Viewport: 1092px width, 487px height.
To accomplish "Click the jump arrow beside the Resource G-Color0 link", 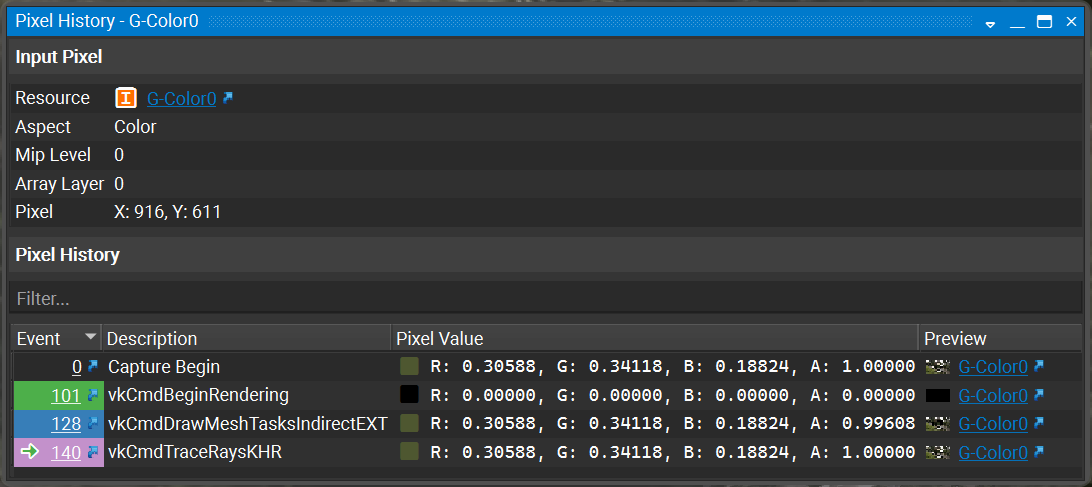I will point(228,98).
